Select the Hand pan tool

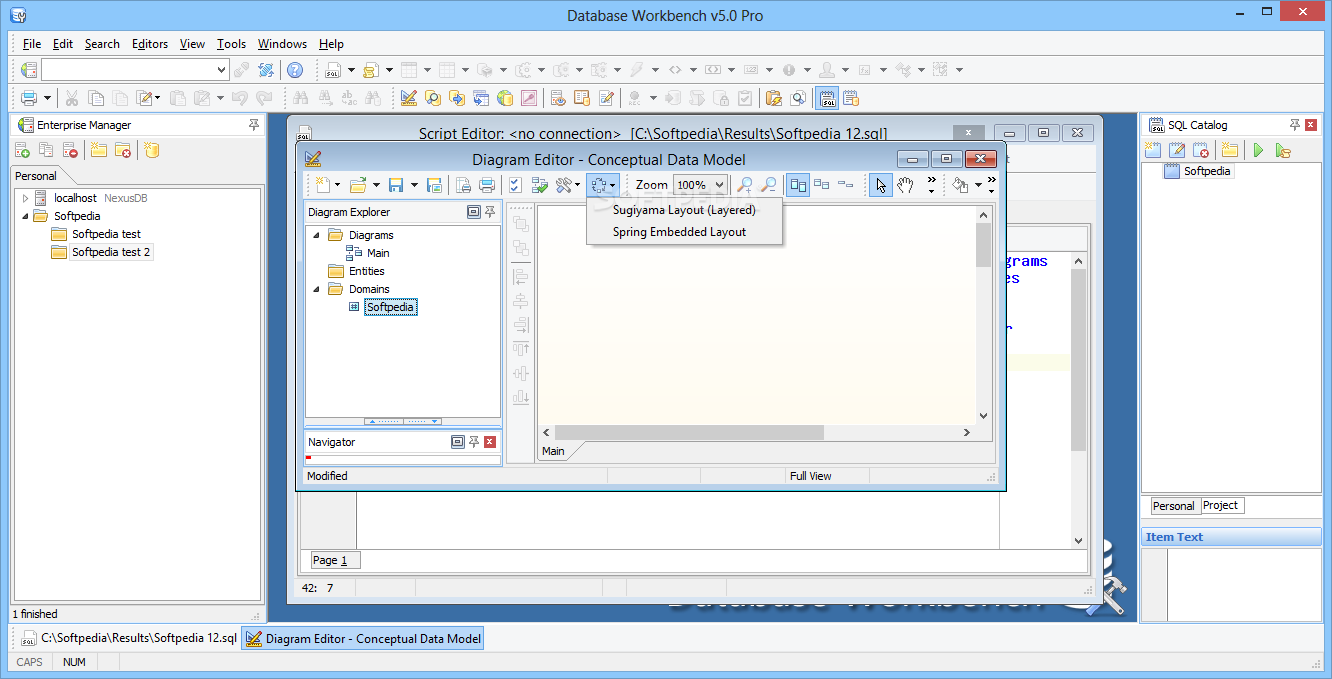tap(905, 185)
